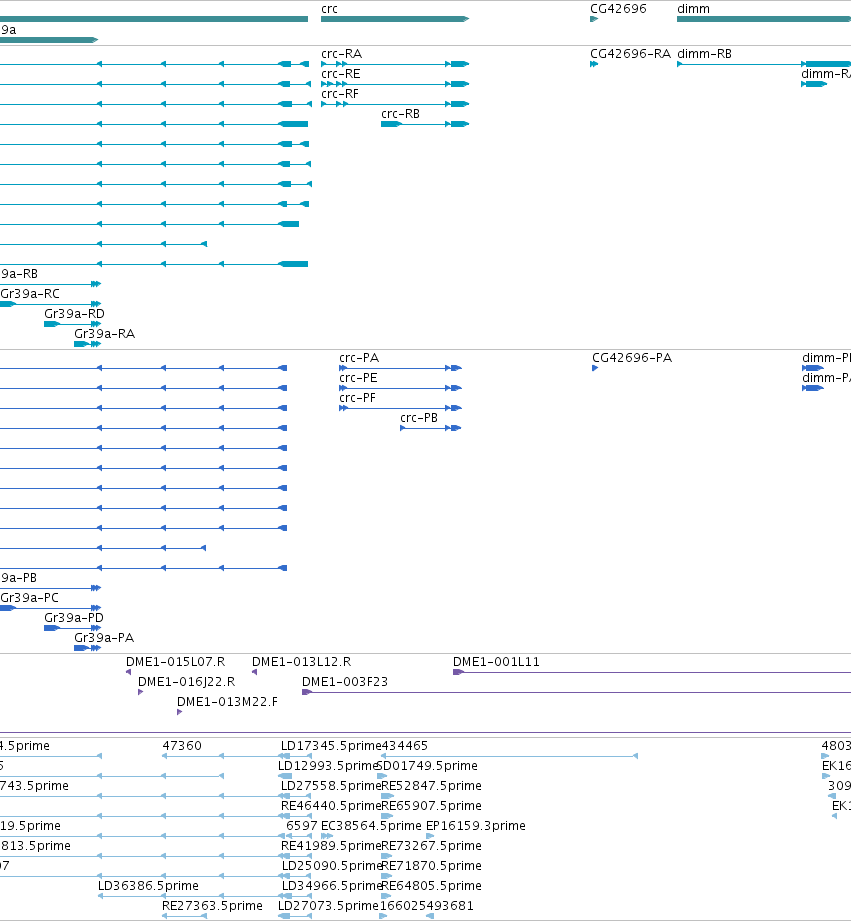Select EST label LD17345.5prime

click(x=331, y=746)
